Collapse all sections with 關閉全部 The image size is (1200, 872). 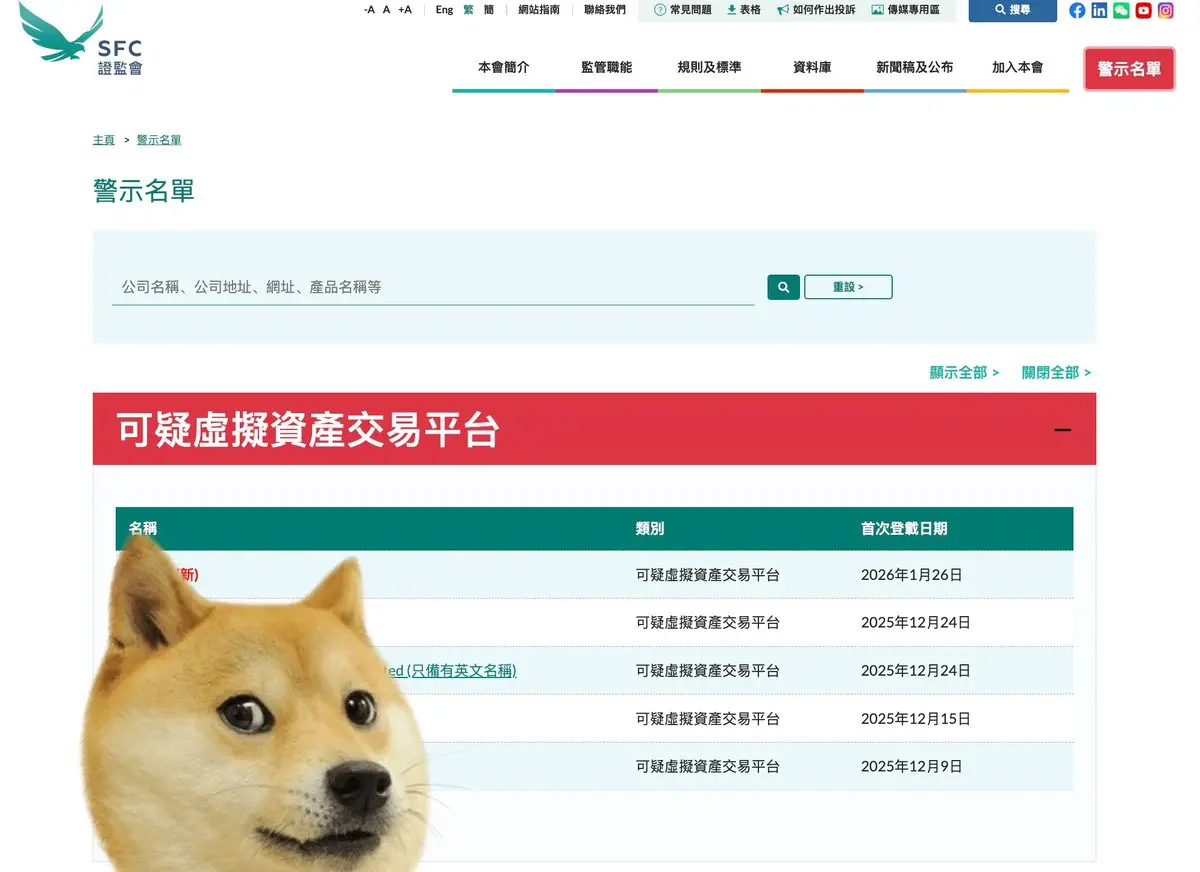1056,372
